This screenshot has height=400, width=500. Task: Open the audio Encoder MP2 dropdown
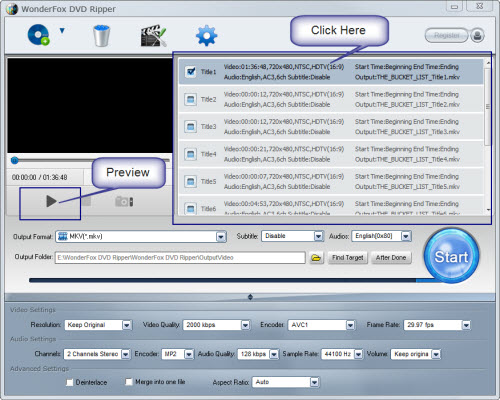pyautogui.click(x=189, y=354)
